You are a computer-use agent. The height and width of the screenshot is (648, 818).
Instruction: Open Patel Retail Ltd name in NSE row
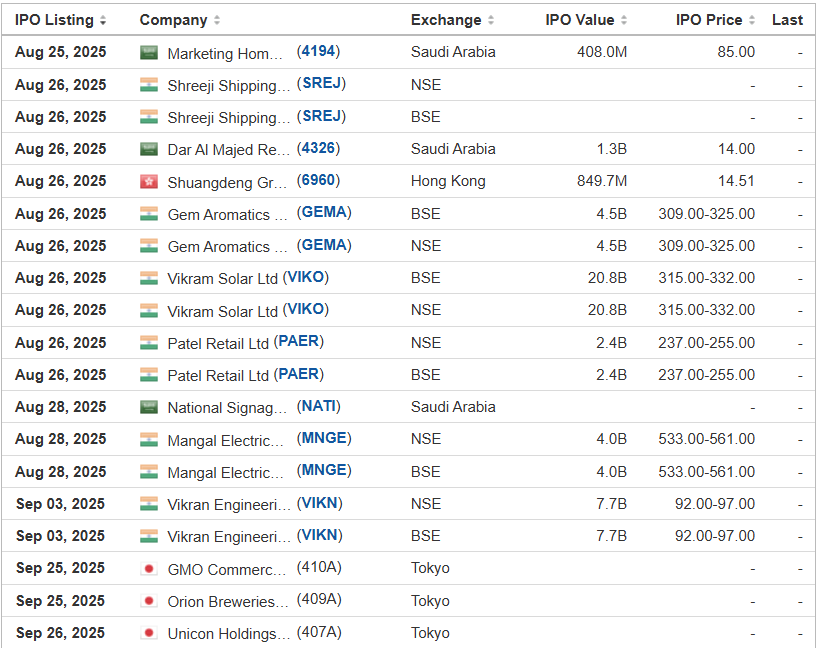click(x=218, y=344)
